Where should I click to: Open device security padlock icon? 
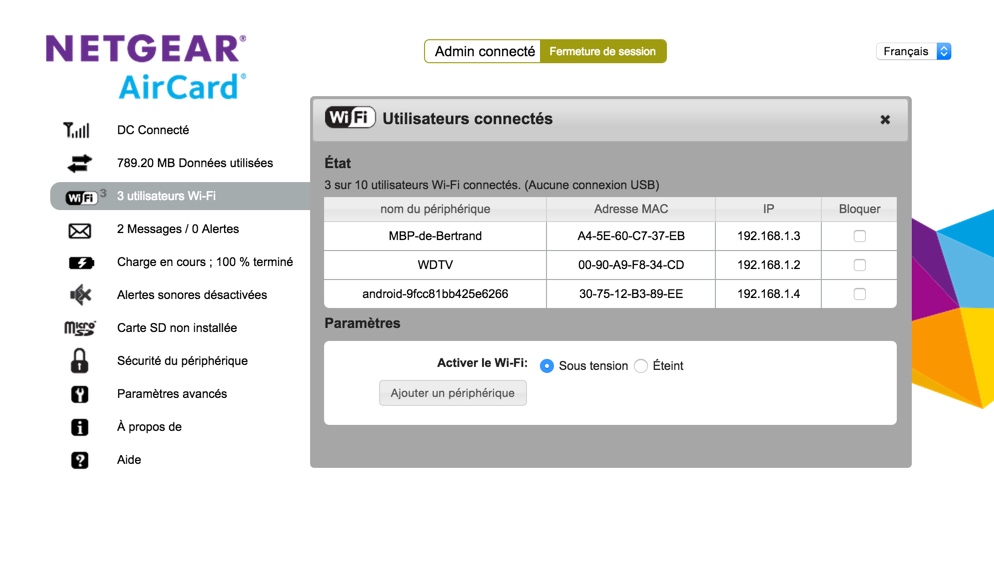[x=79, y=361]
